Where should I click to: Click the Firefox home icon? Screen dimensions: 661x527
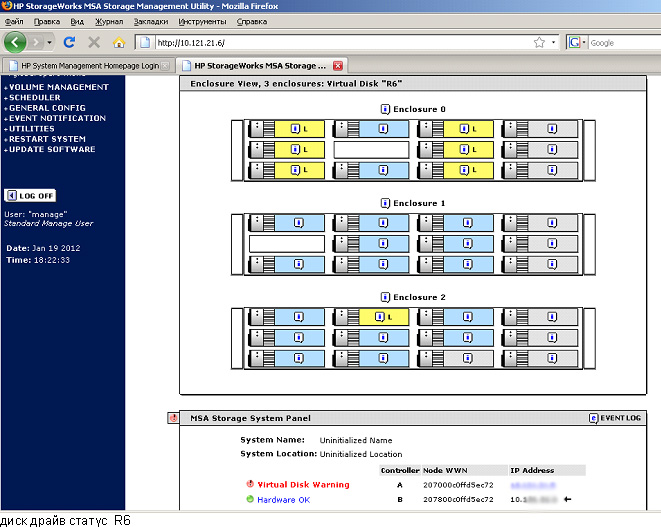pyautogui.click(x=120, y=42)
